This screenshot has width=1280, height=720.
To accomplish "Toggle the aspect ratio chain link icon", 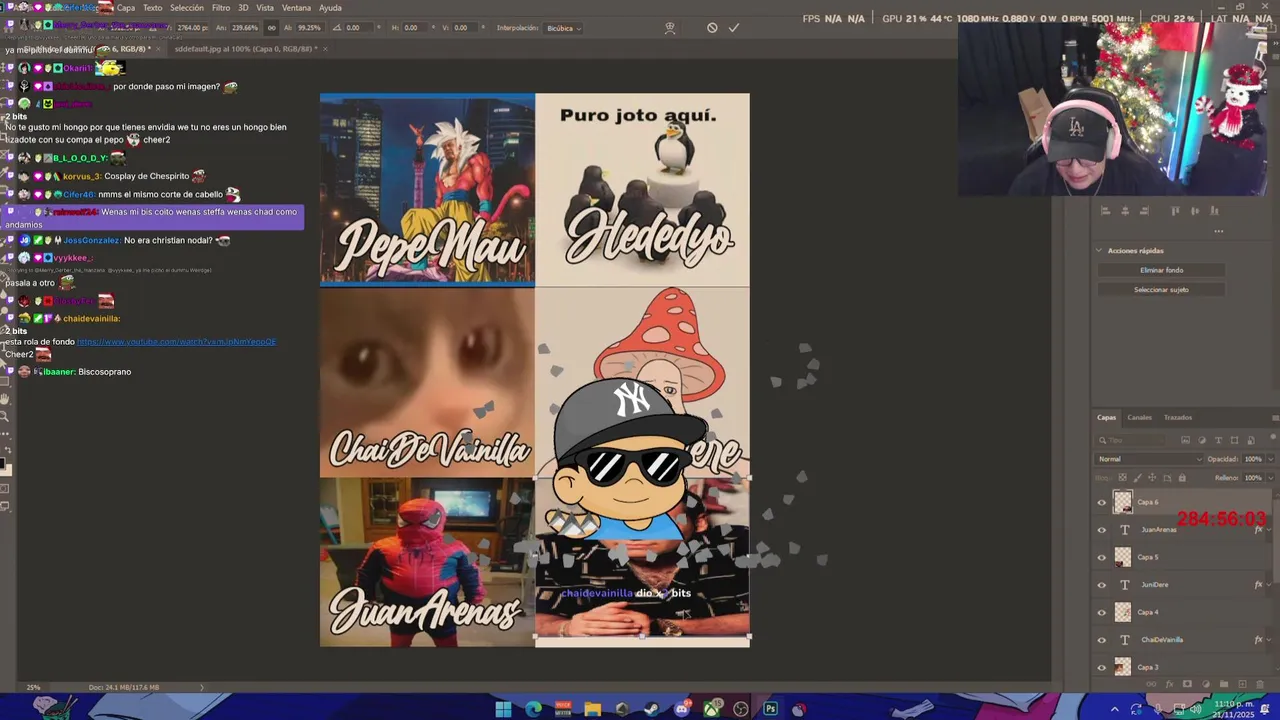I will [x=271, y=28].
